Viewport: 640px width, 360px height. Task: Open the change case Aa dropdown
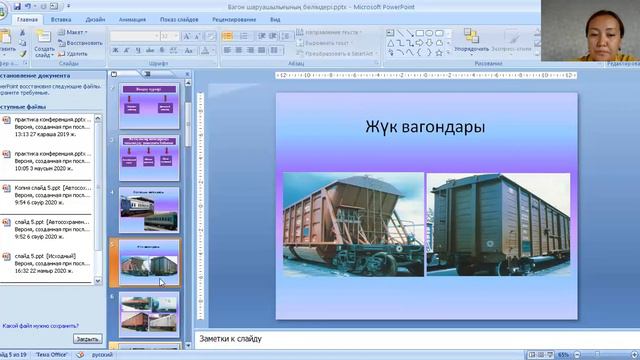click(189, 50)
